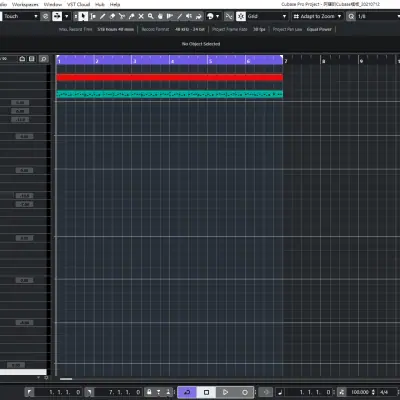Click the white toolbar icon left of arrow tool

point(57,16)
